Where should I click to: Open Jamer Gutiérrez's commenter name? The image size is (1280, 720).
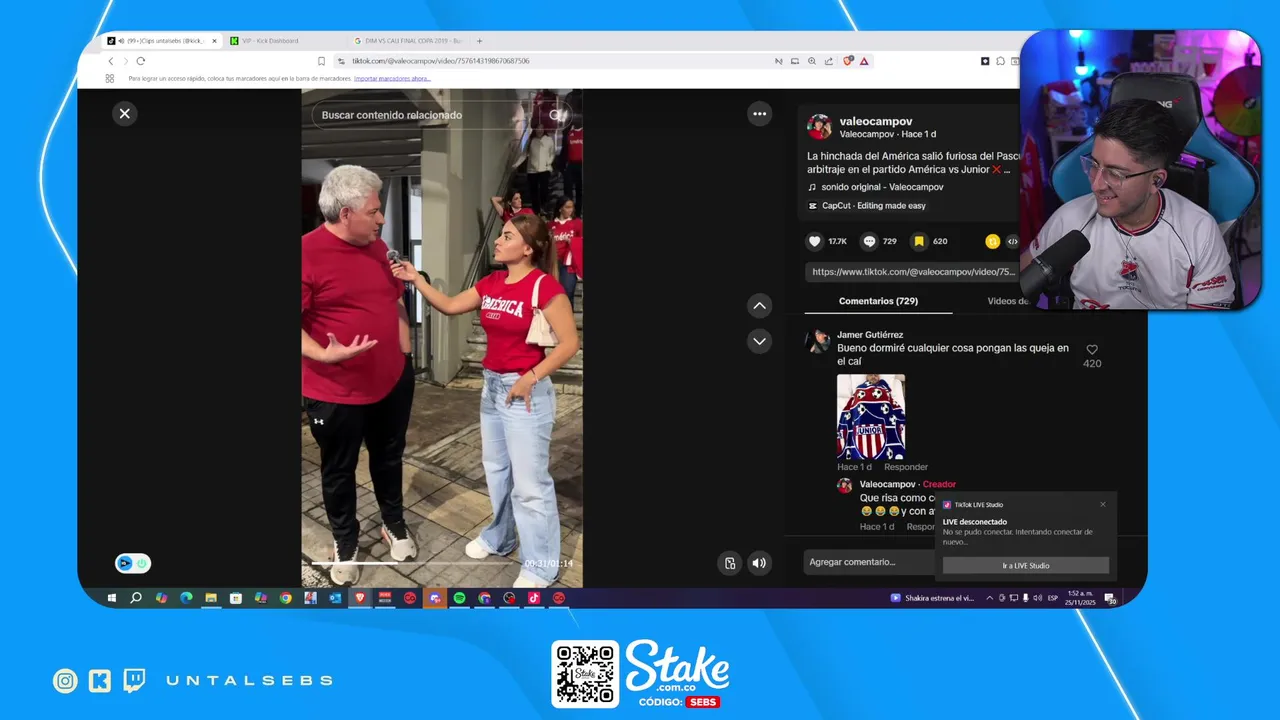(870, 335)
